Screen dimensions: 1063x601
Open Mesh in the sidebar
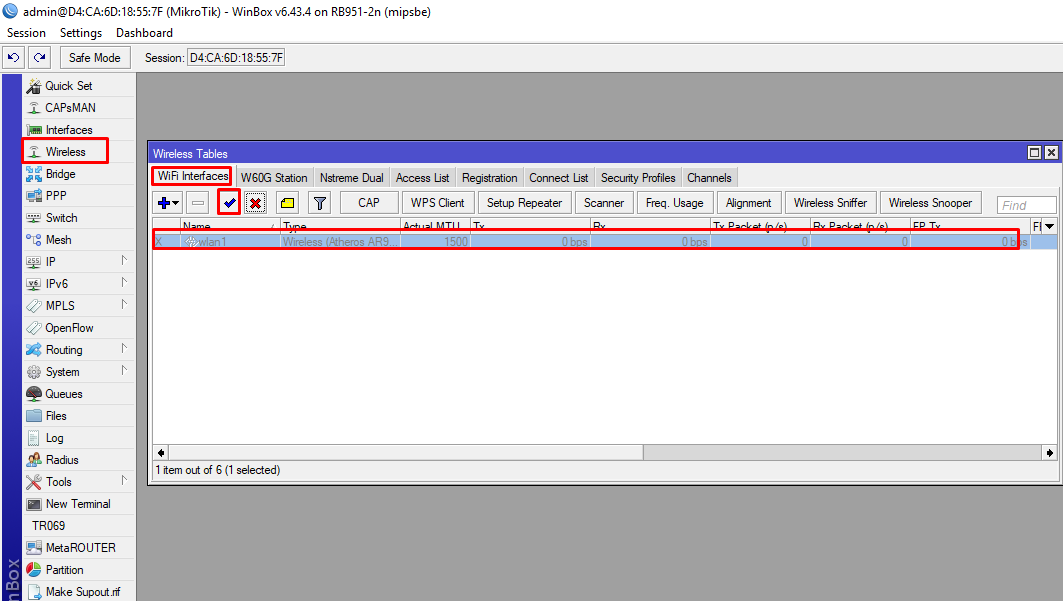(x=79, y=240)
